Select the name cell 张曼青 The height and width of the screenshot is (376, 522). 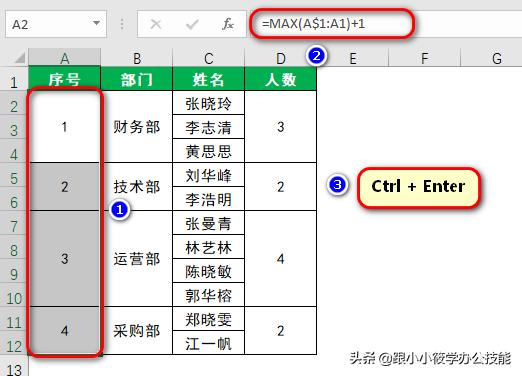pyautogui.click(x=209, y=223)
